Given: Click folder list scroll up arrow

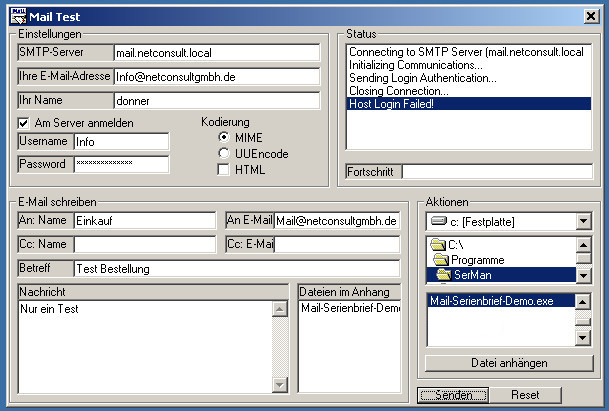Looking at the screenshot, I should tap(583, 245).
